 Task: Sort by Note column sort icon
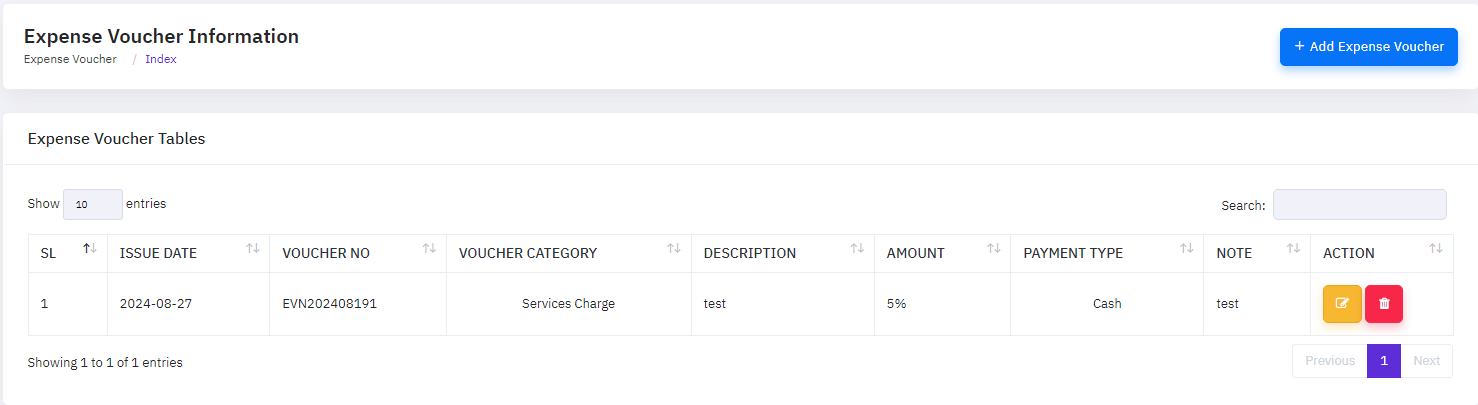[1293, 249]
